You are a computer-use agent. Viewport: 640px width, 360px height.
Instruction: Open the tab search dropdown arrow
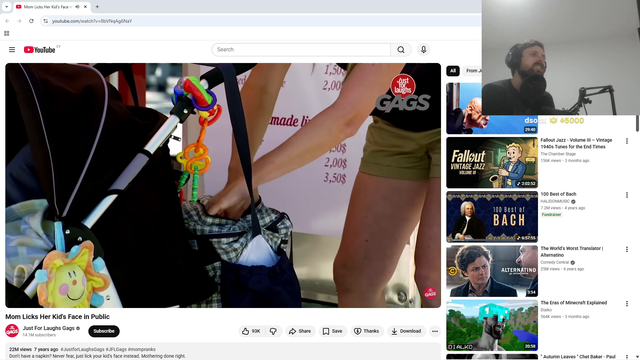point(7,7)
